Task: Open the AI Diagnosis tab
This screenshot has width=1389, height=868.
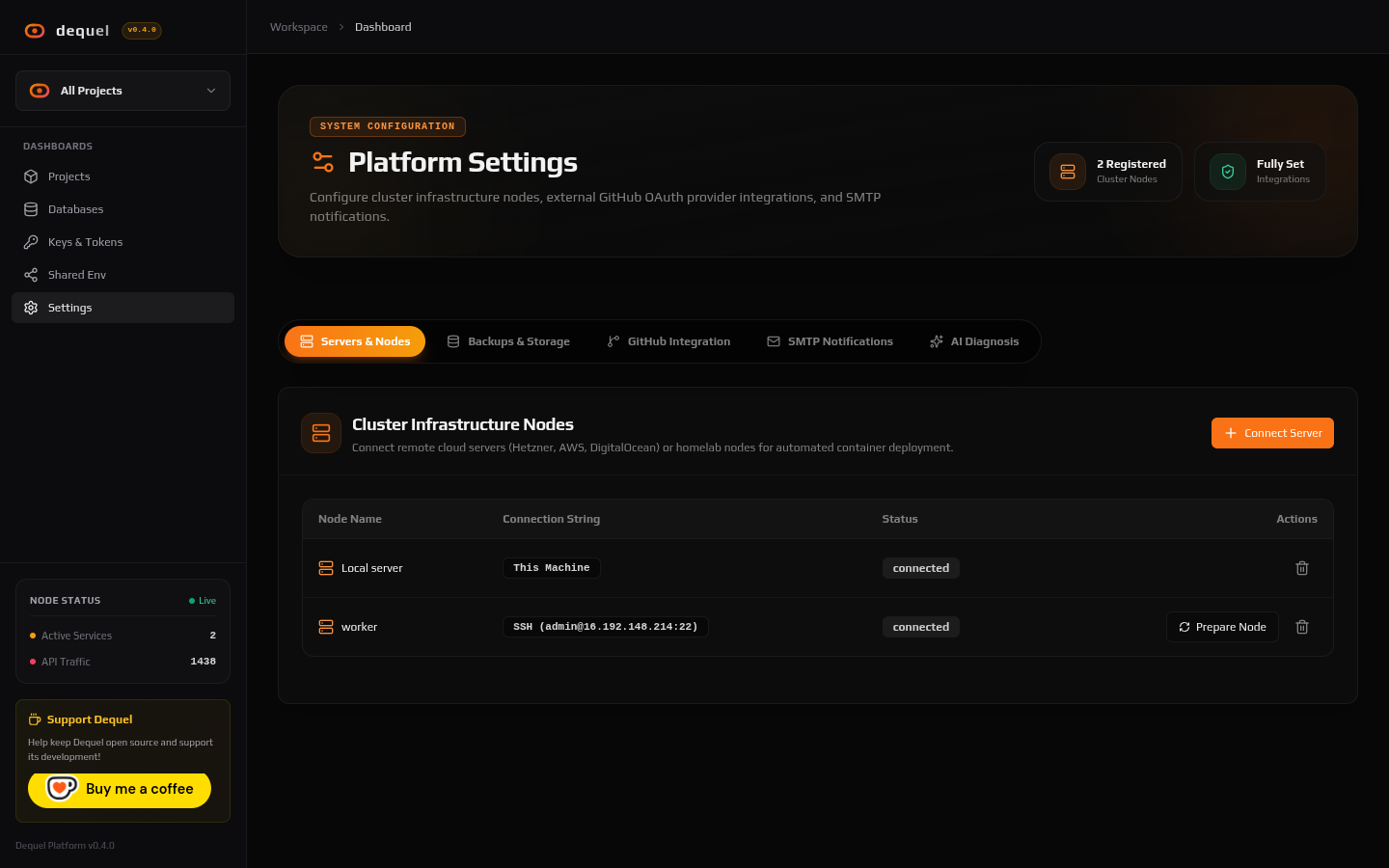Action: coord(974,341)
